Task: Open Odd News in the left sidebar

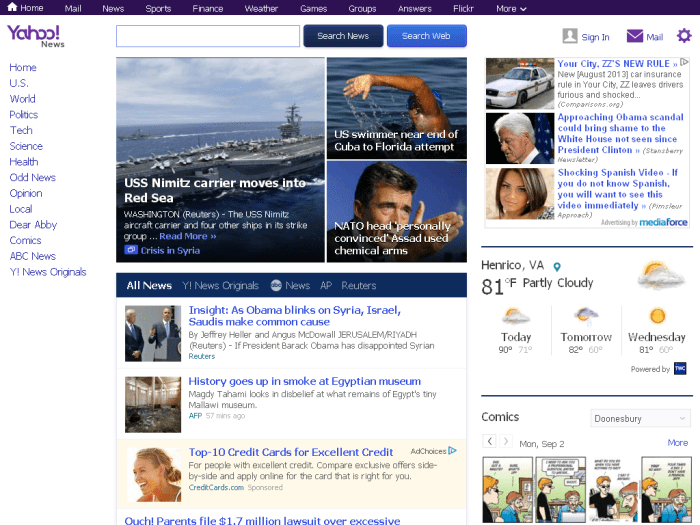Action: 33,177
